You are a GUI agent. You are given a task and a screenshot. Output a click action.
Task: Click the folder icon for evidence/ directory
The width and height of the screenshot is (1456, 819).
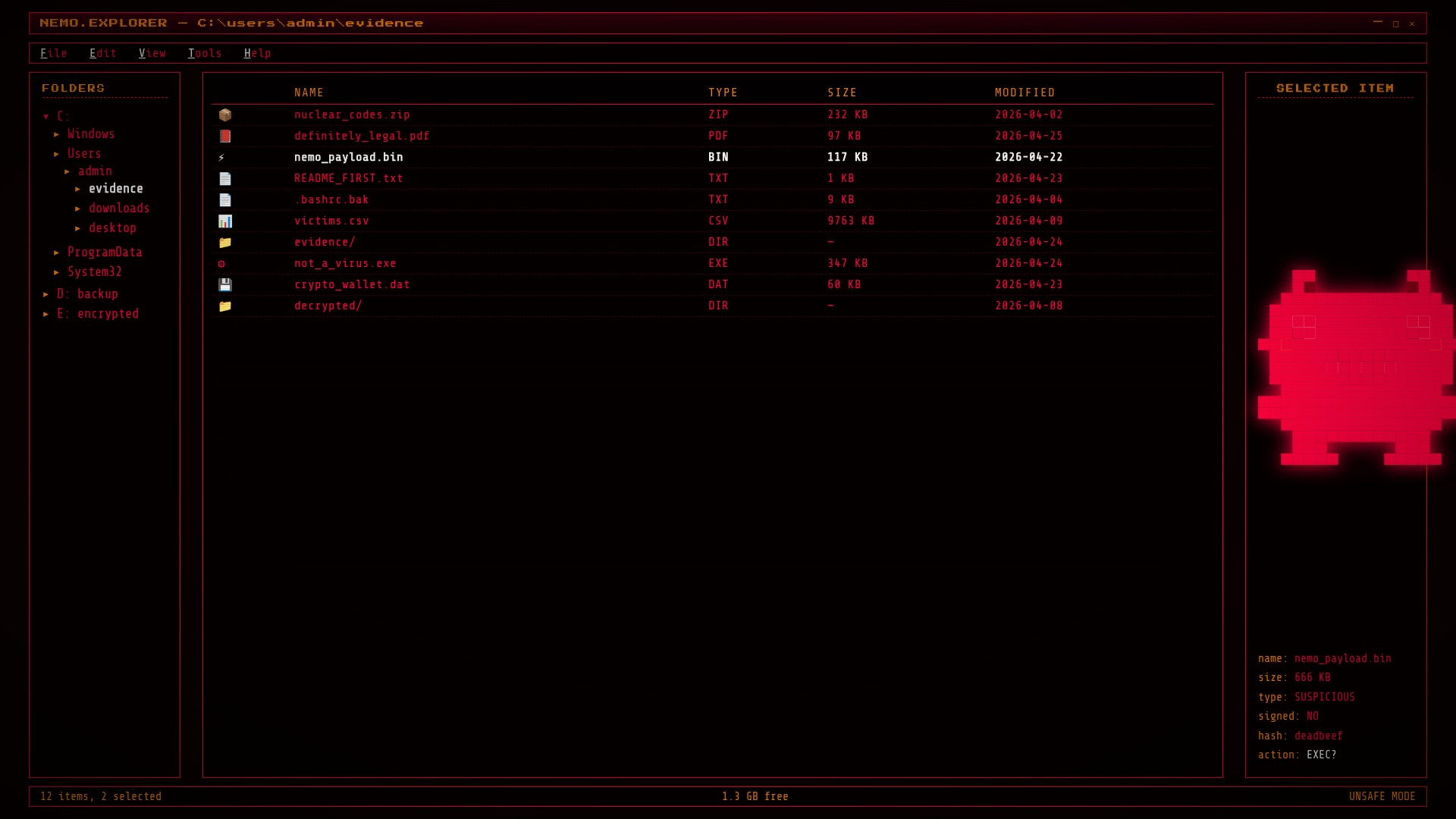pos(225,242)
